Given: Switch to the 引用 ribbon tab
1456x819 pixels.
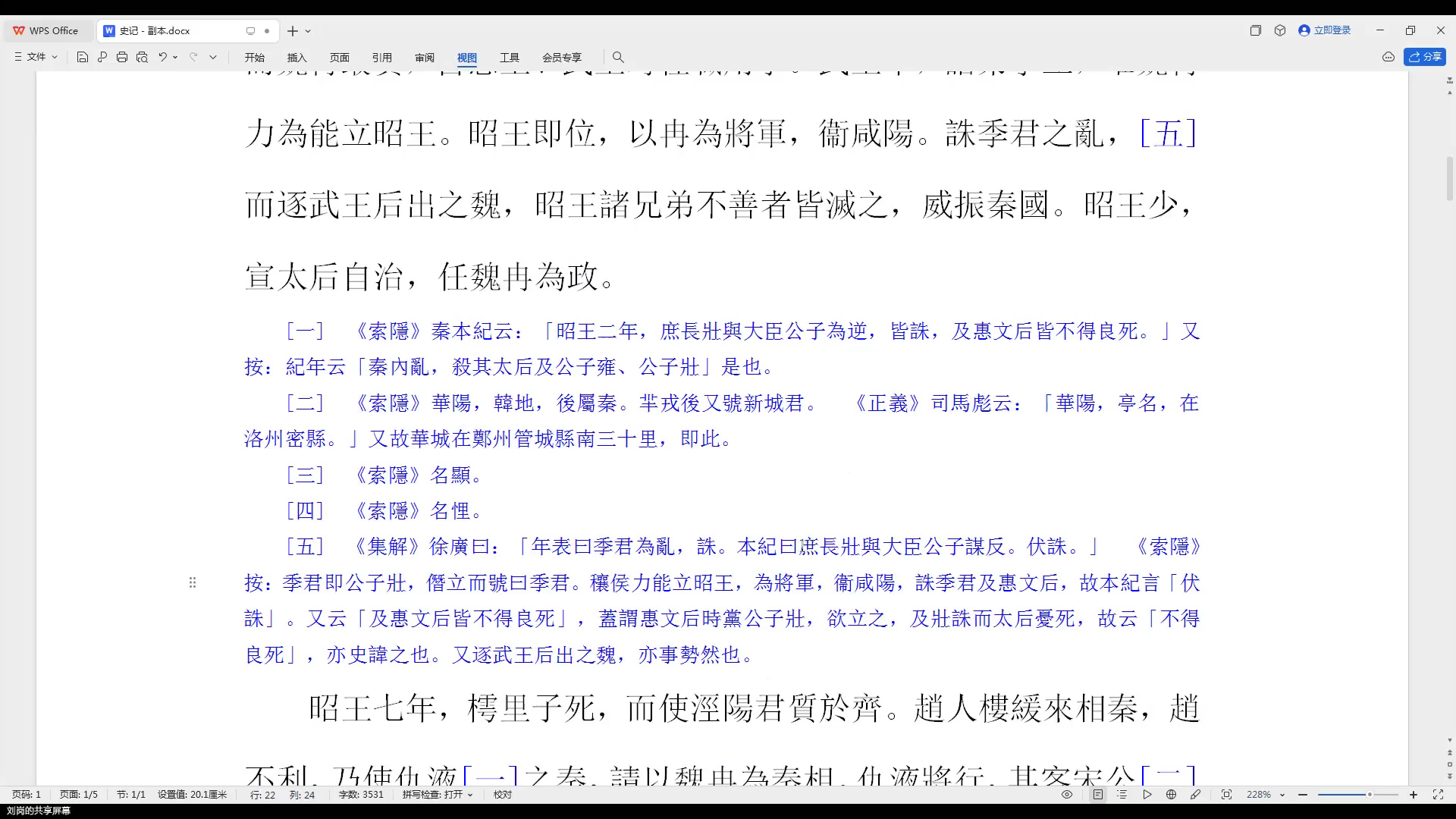Looking at the screenshot, I should 382,58.
